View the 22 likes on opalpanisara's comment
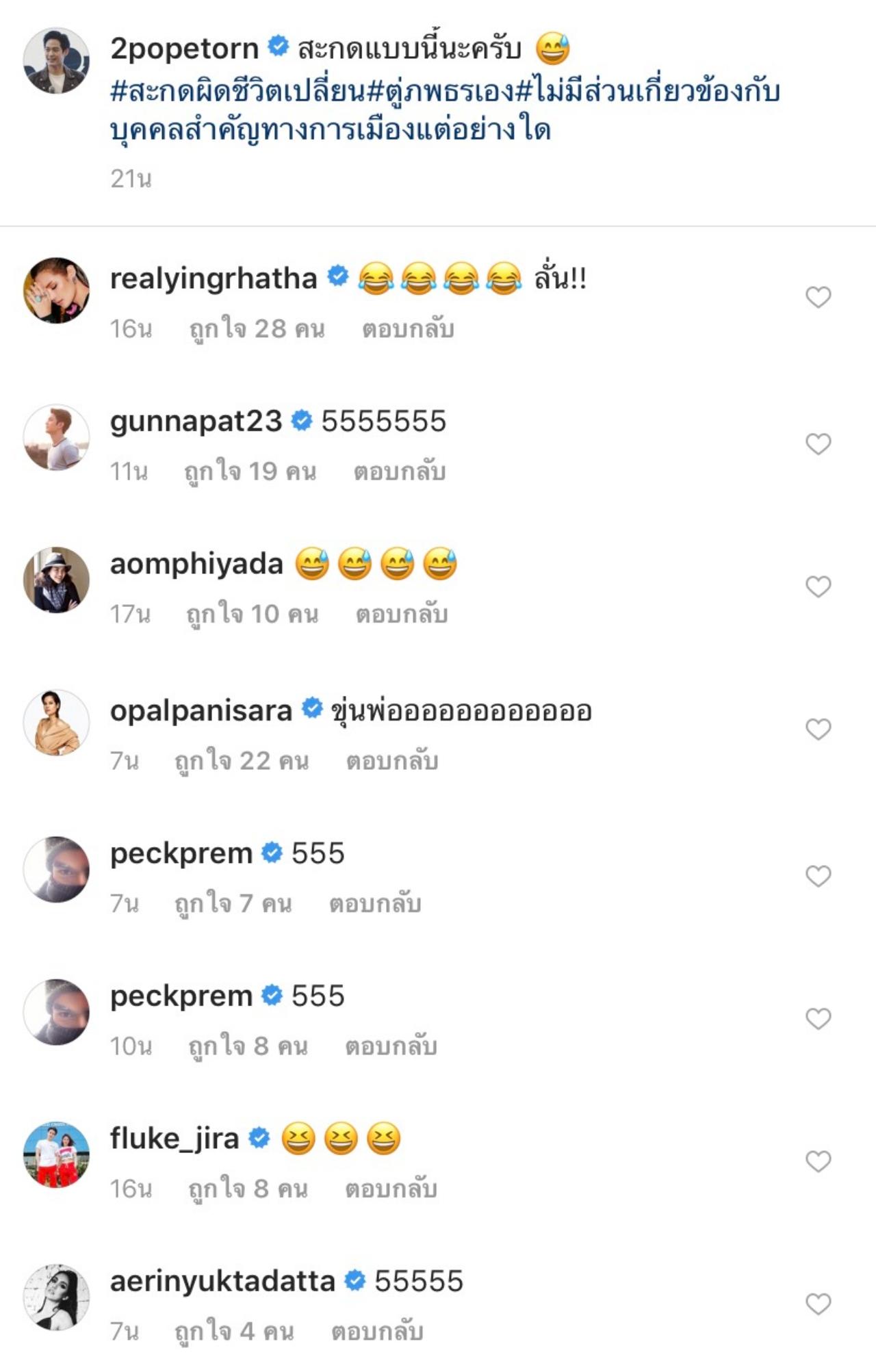The height and width of the screenshot is (1372, 876). (242, 761)
